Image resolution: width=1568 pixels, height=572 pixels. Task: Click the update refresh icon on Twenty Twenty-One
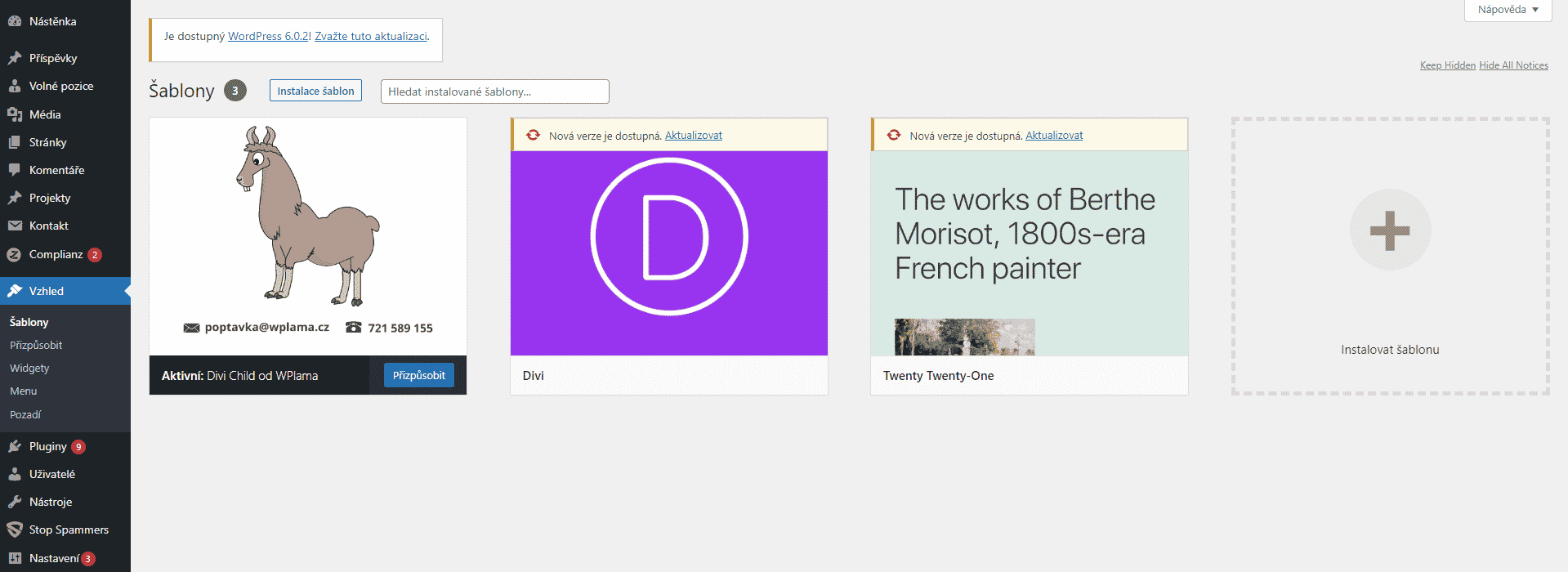coord(894,135)
